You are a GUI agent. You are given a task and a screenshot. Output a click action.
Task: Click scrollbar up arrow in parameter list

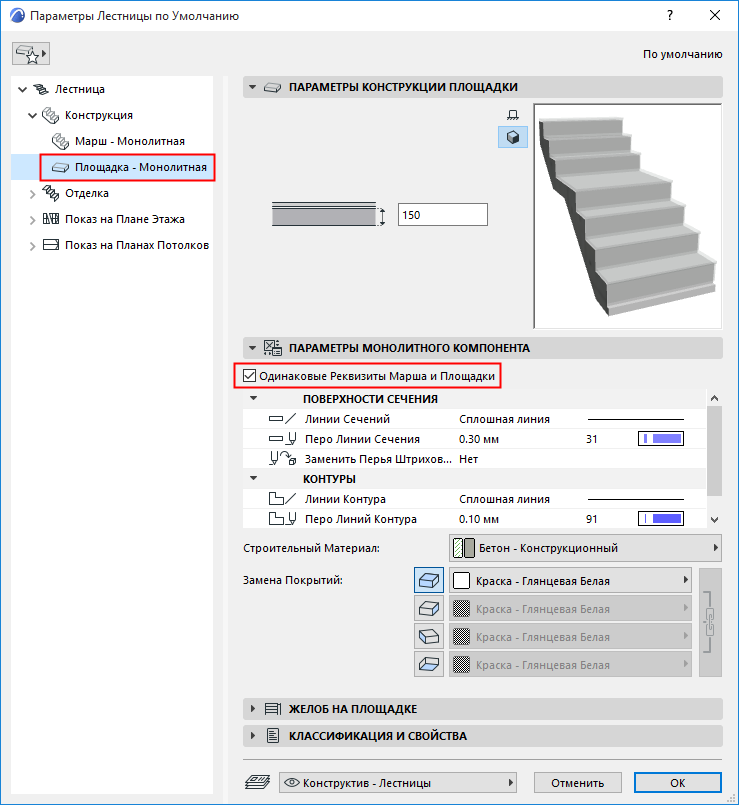click(x=714, y=398)
